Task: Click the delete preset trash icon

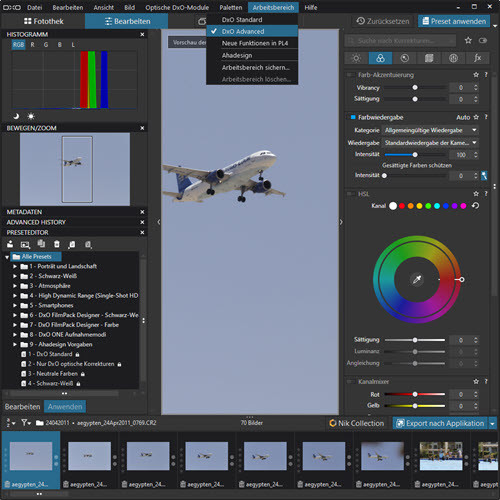Action: coord(57,244)
